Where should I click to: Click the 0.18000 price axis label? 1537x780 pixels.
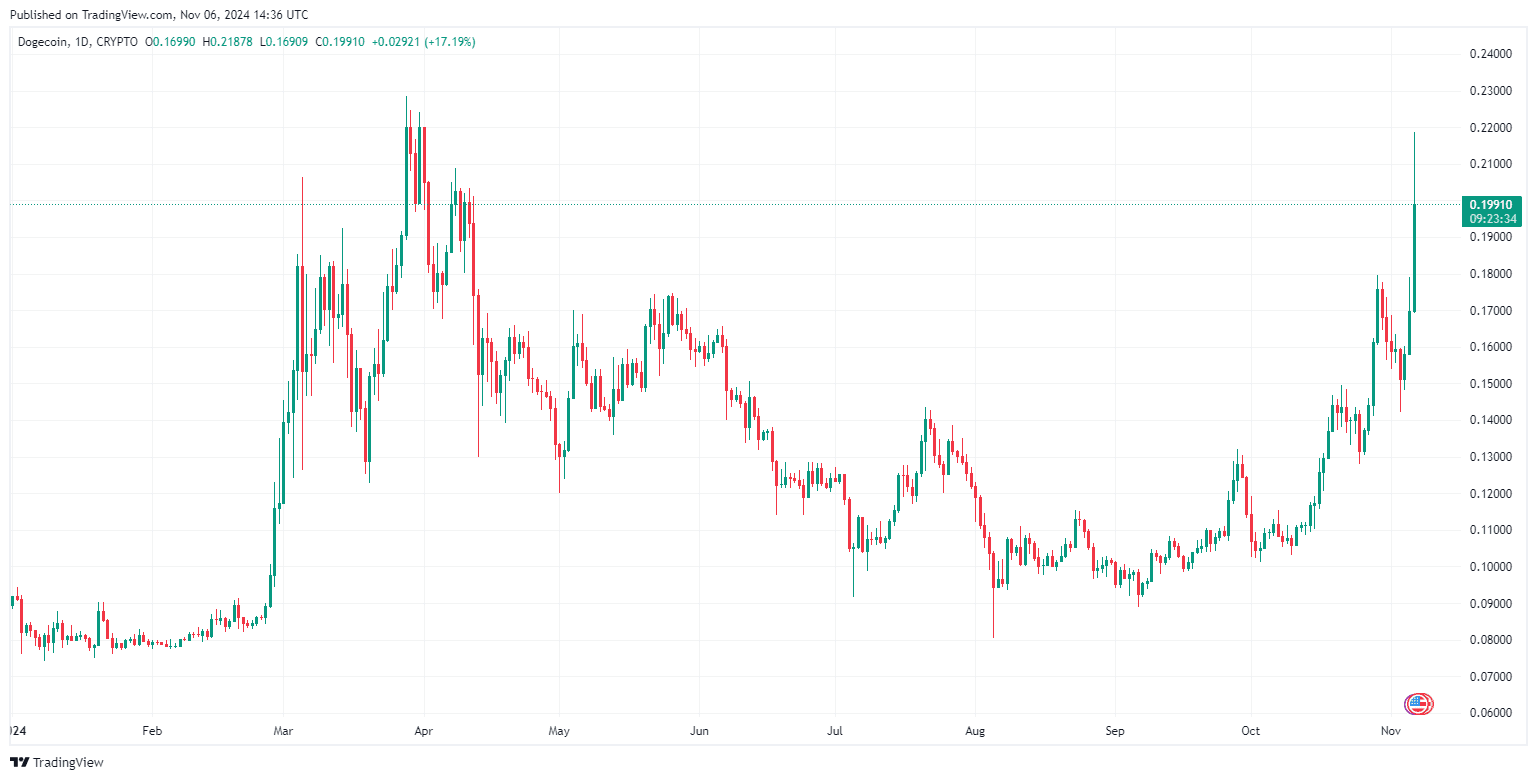[x=1491, y=274]
